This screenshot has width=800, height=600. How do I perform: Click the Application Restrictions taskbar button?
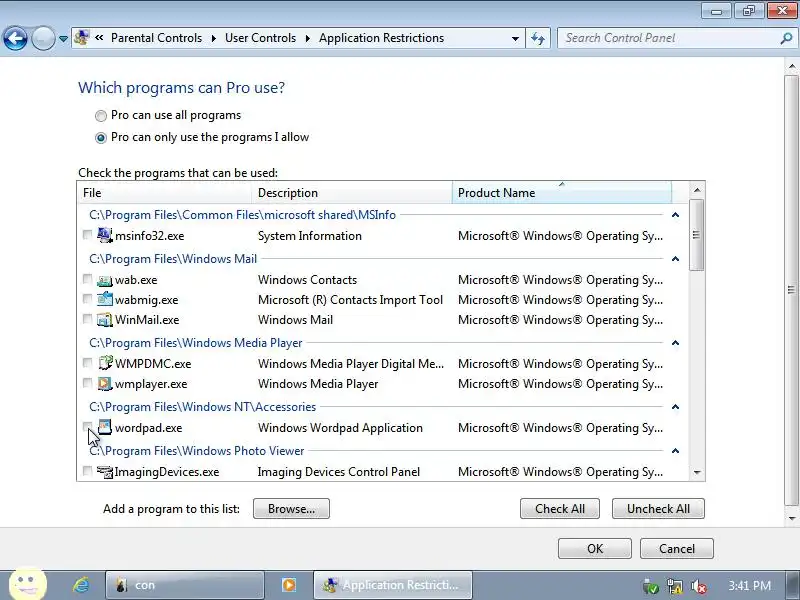tap(392, 585)
